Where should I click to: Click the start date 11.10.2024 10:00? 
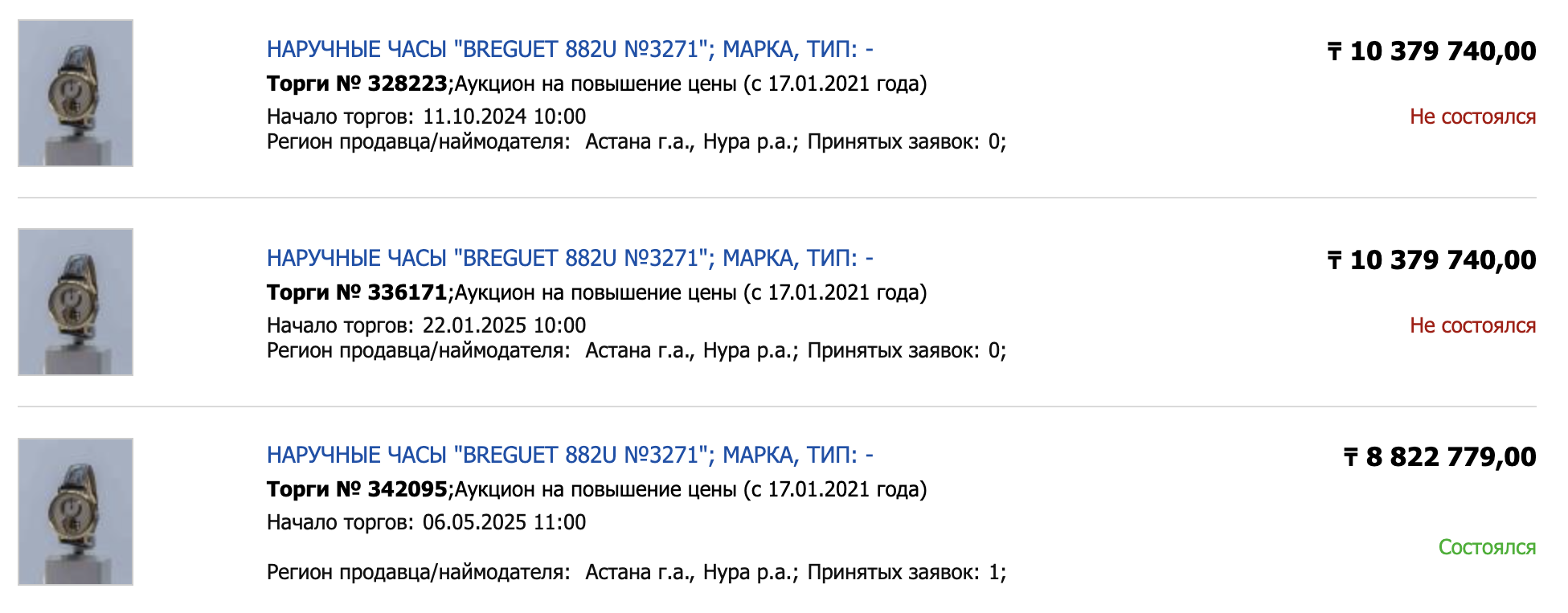pos(504,117)
